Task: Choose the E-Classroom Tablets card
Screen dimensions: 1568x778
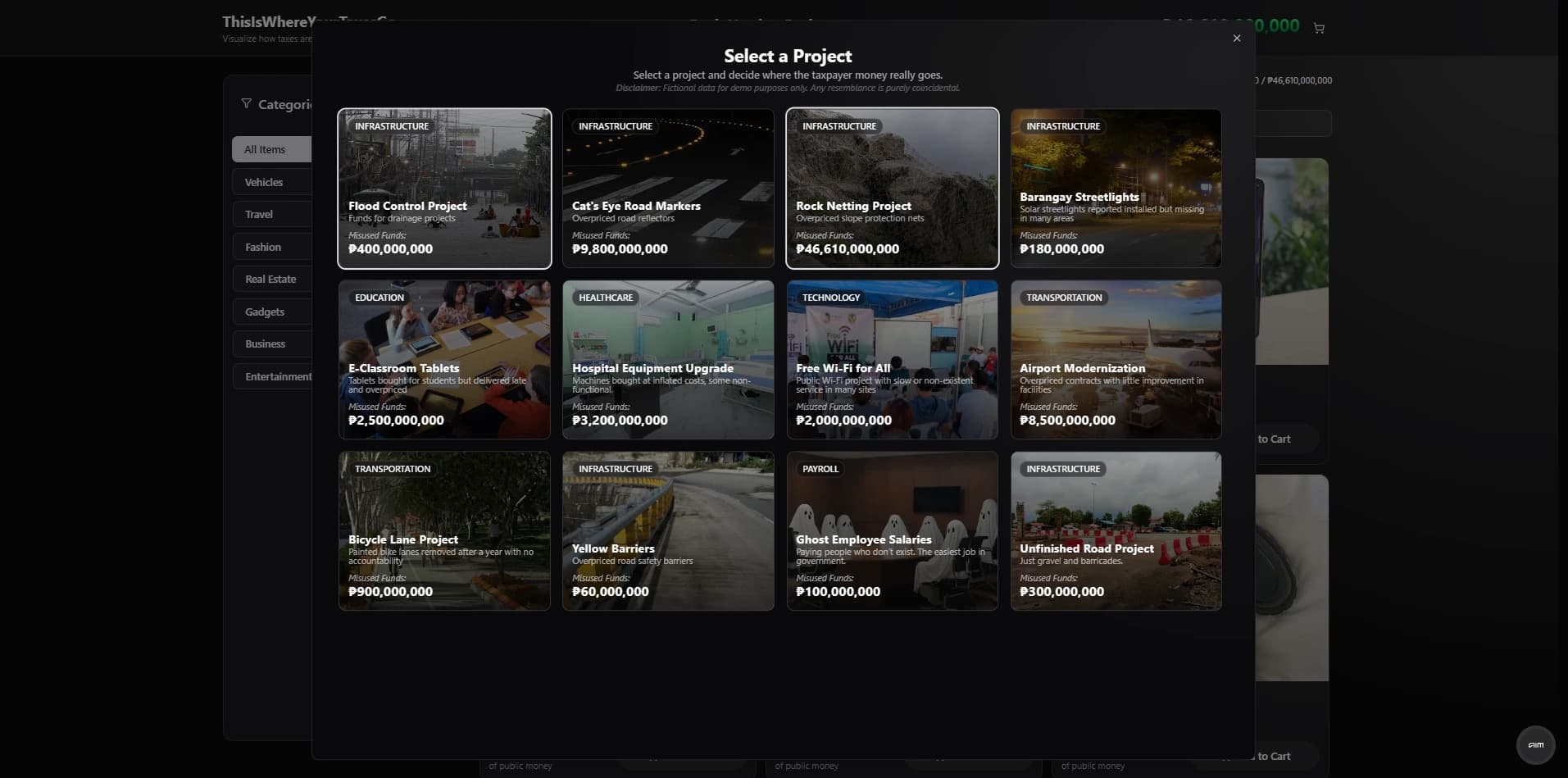Action: [444, 360]
